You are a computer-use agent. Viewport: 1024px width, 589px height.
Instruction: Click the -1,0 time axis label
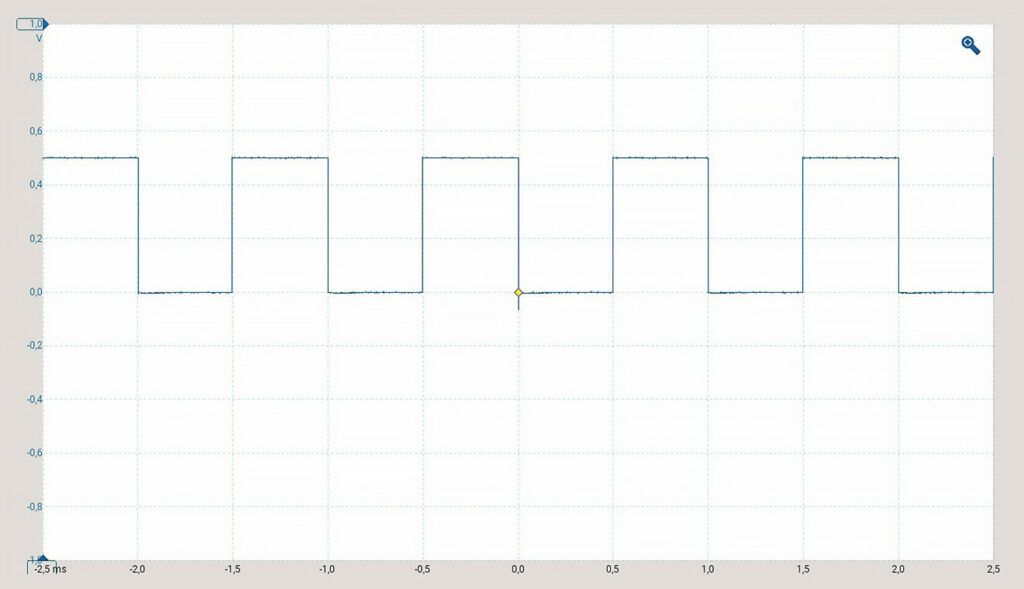point(326,569)
